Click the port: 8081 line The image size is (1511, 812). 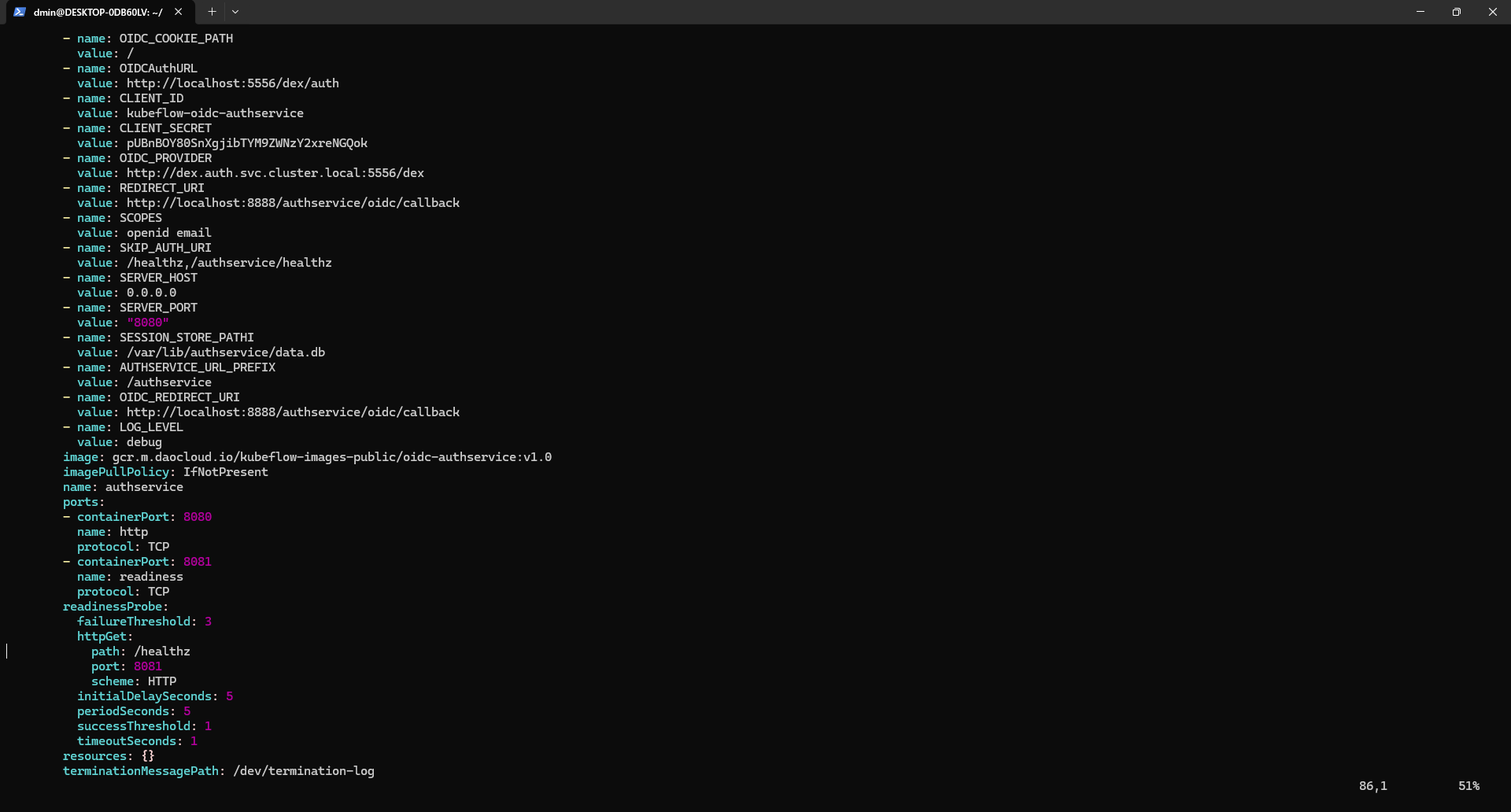pos(127,666)
